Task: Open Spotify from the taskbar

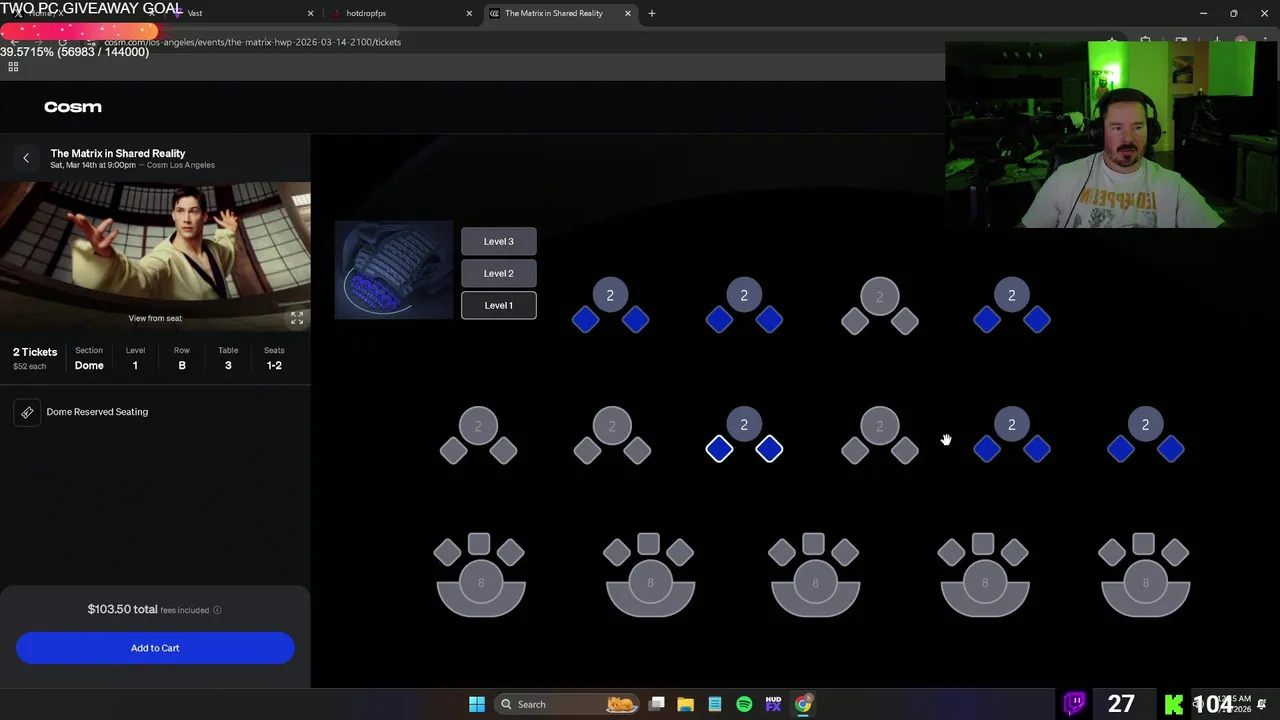Action: point(744,704)
